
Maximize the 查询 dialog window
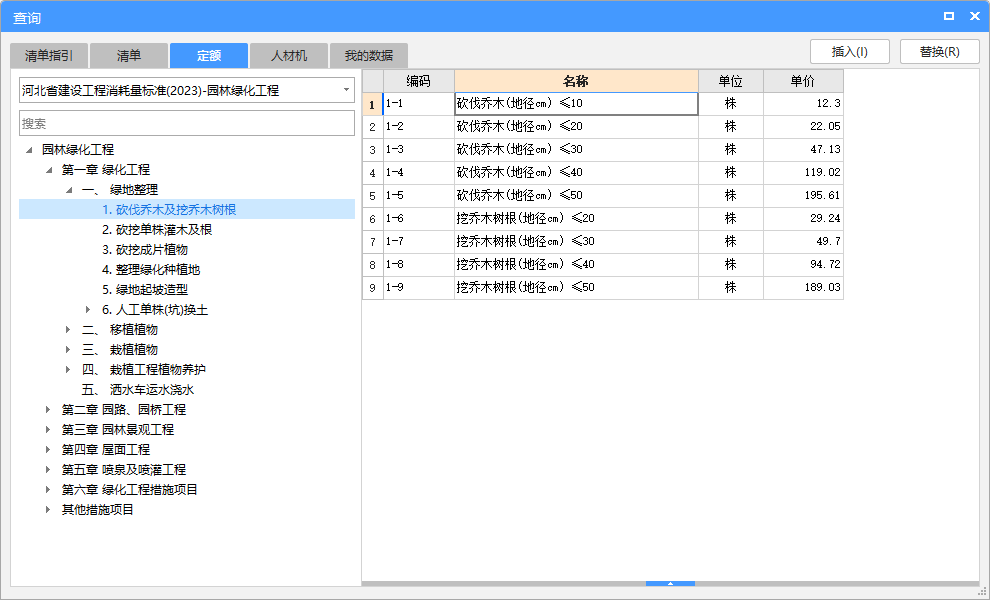[949, 16]
